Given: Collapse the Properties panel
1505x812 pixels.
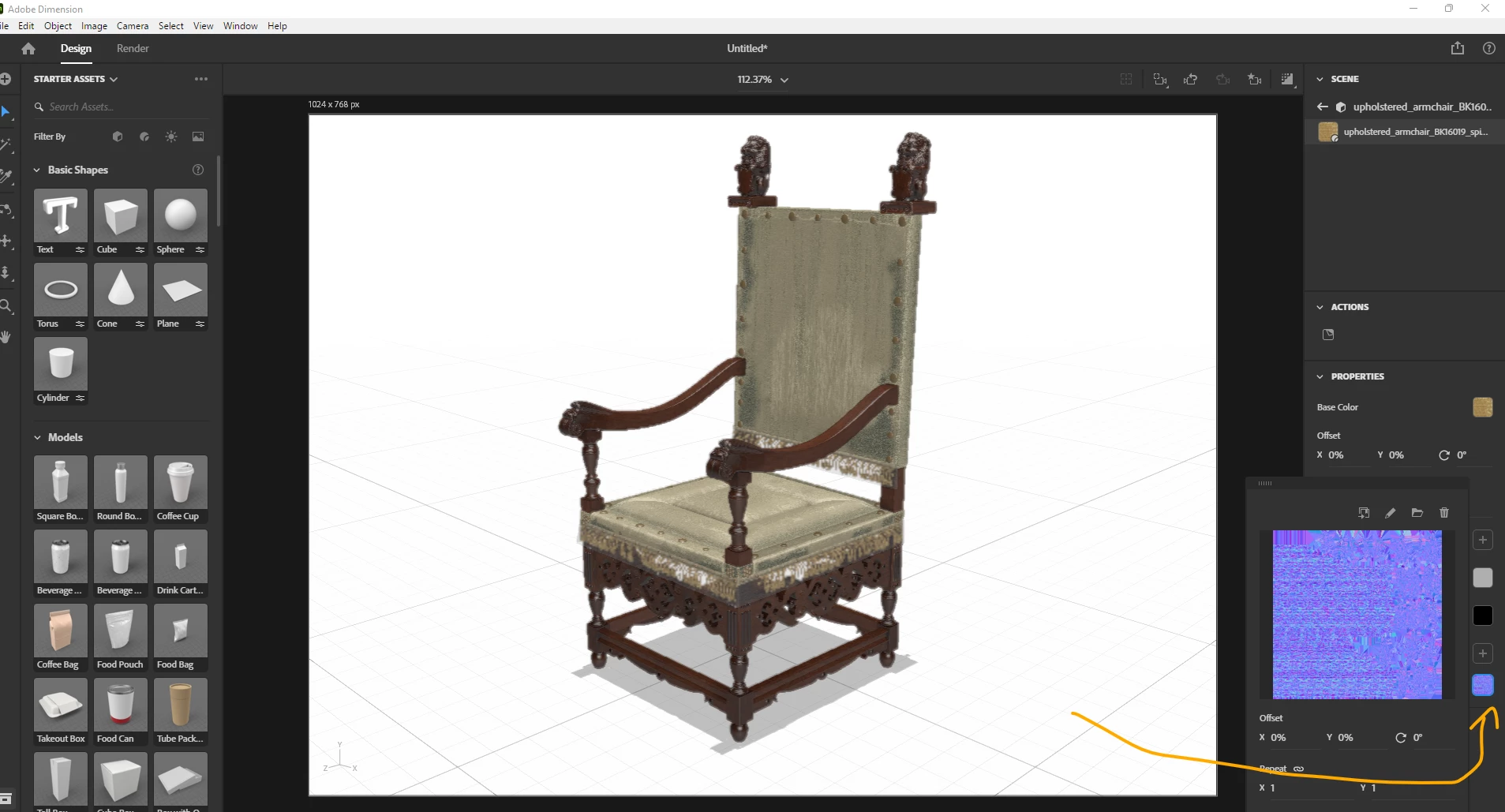Looking at the screenshot, I should pyautogui.click(x=1320, y=376).
